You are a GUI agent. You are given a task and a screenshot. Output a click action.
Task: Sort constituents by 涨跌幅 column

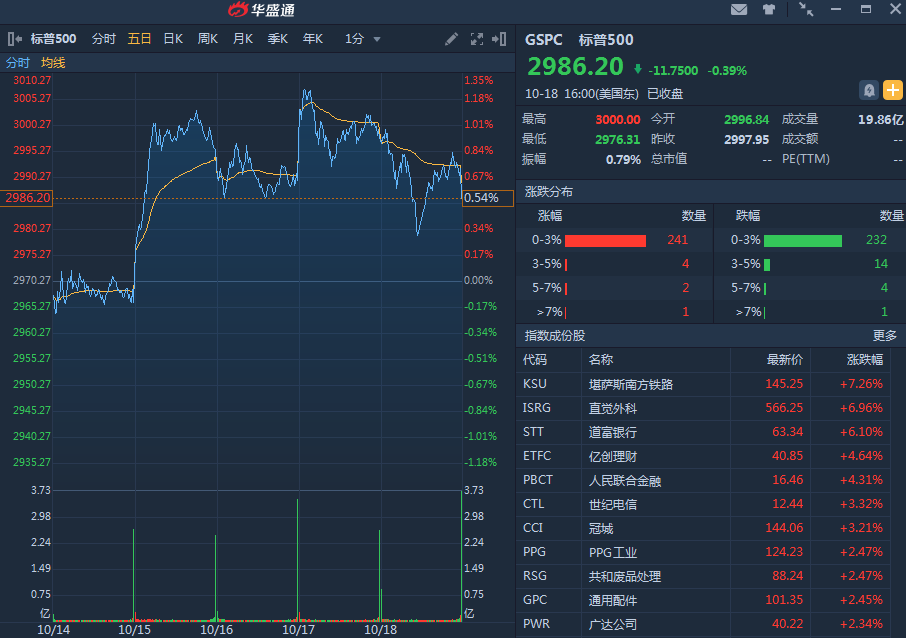pos(864,360)
